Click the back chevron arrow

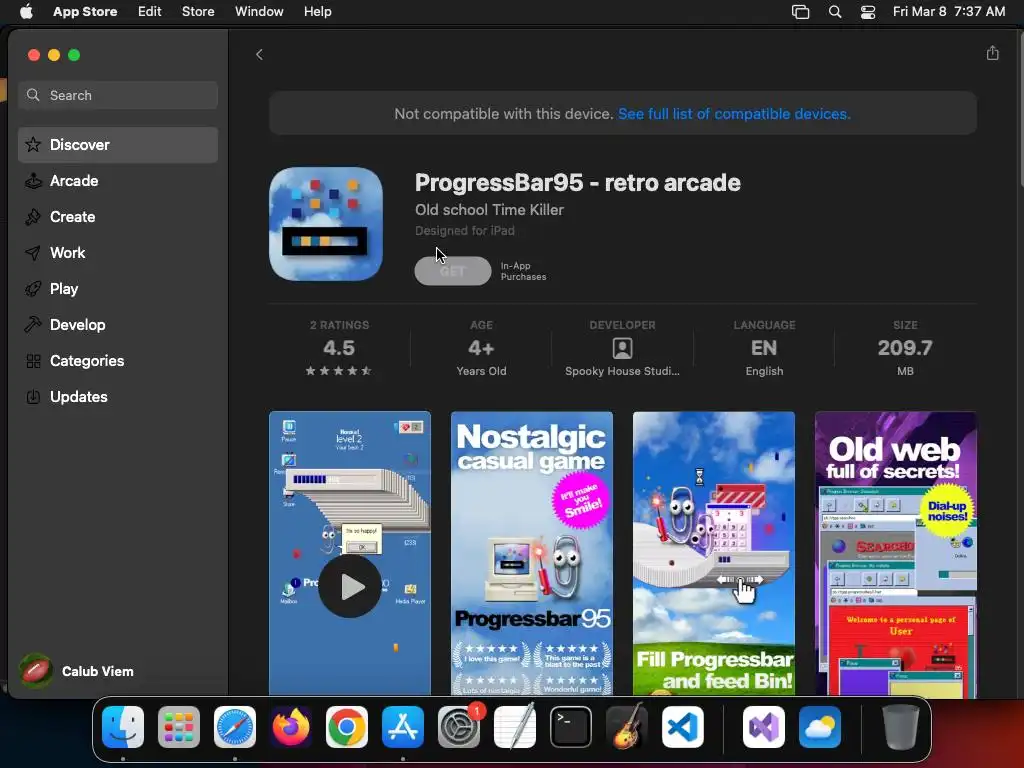[259, 55]
